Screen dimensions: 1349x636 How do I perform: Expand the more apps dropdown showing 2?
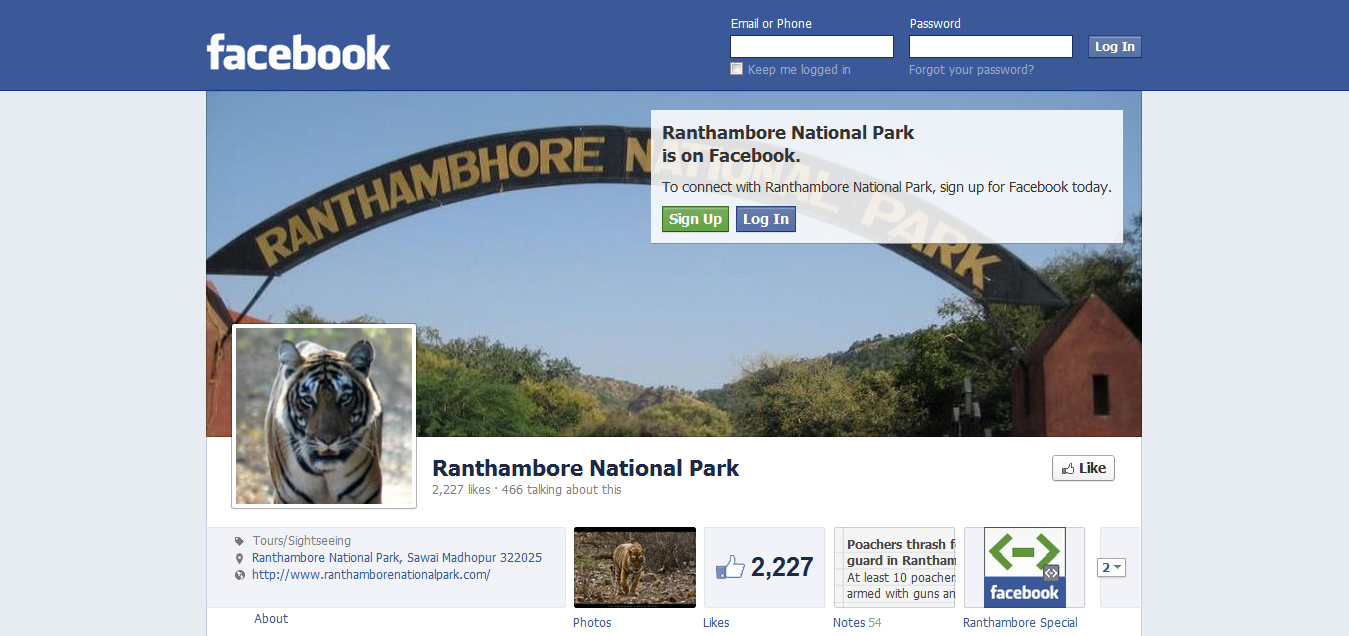(x=1112, y=568)
